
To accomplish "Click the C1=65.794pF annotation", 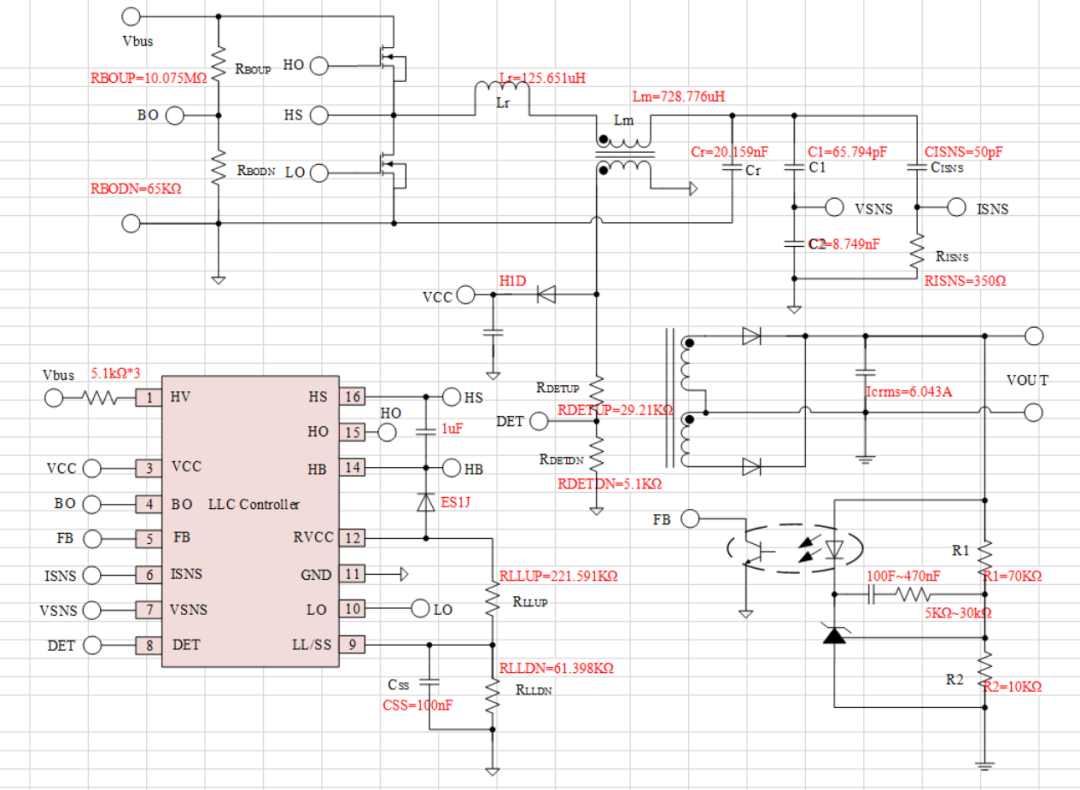I will tap(847, 152).
